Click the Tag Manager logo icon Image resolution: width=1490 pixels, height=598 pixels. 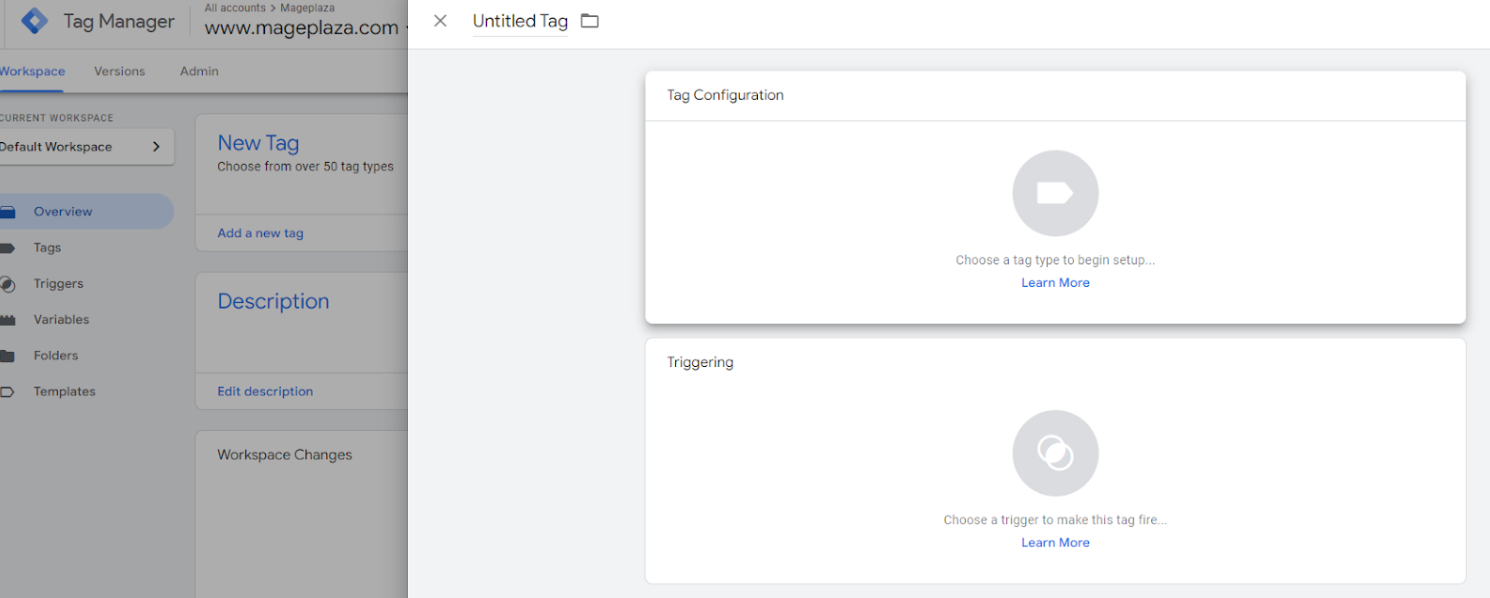tap(34, 21)
